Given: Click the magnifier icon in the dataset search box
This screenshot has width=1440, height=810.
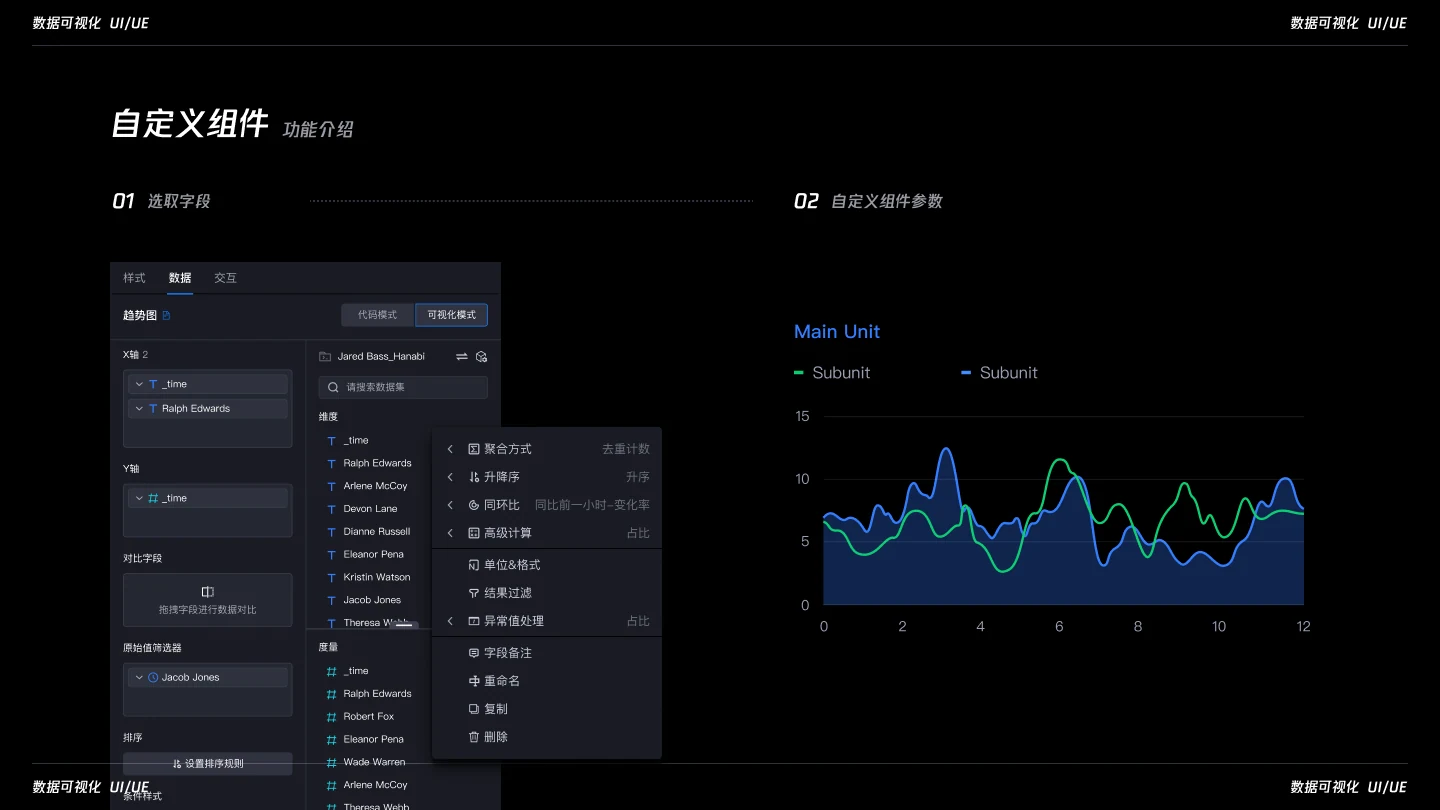Looking at the screenshot, I should pos(333,387).
